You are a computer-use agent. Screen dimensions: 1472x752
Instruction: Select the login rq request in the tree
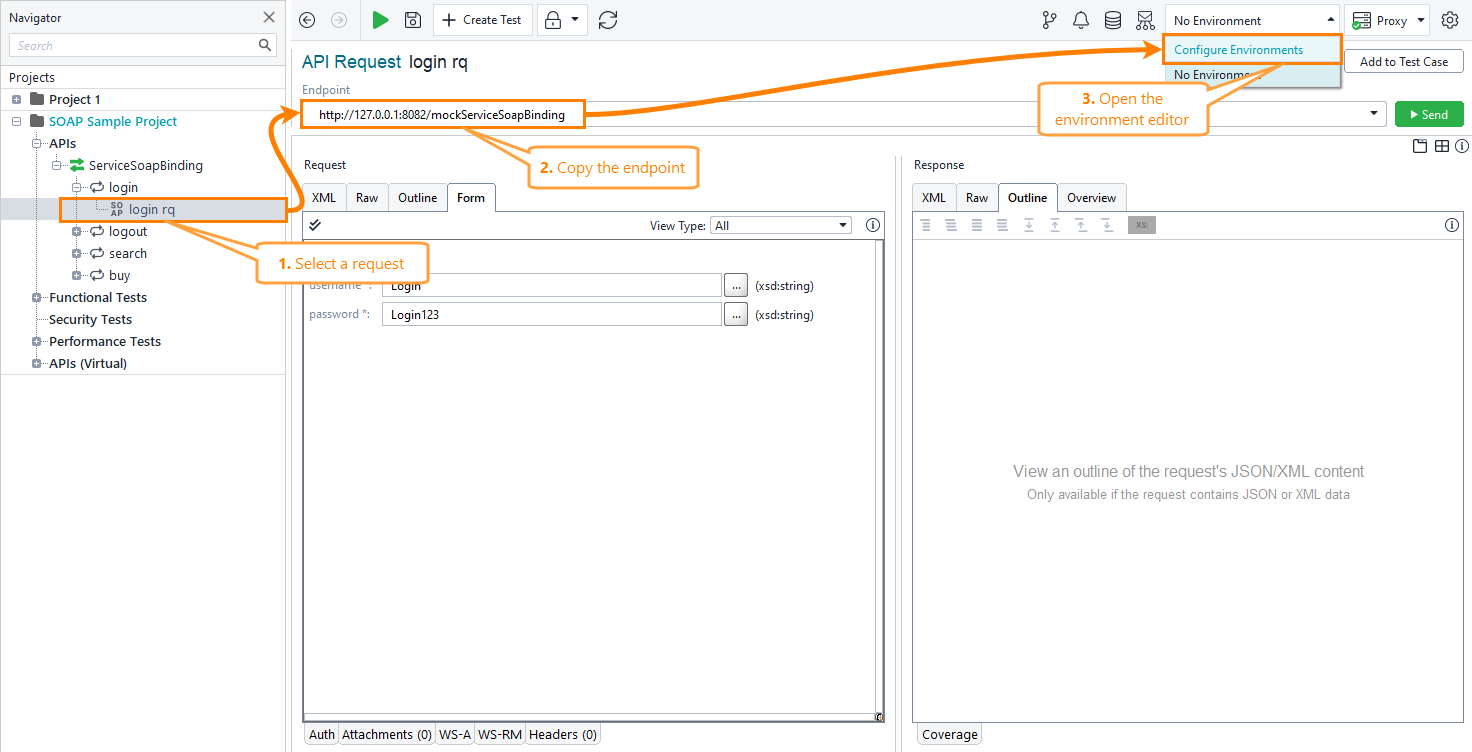(x=151, y=210)
